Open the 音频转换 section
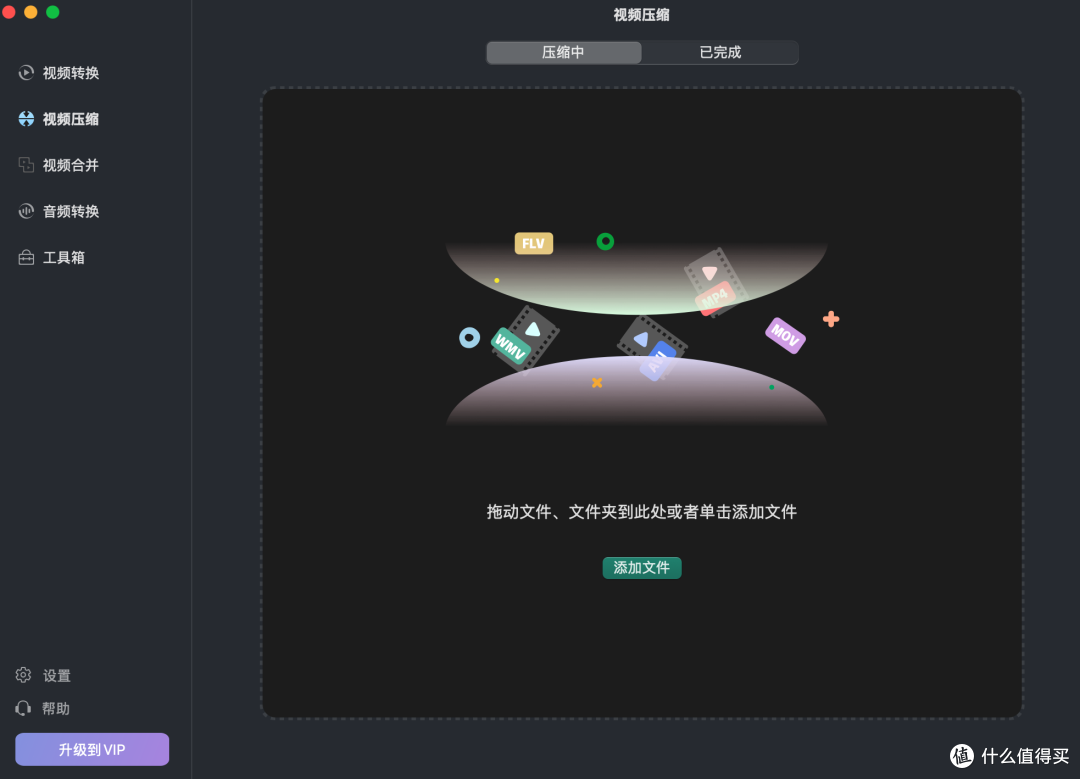 point(71,211)
